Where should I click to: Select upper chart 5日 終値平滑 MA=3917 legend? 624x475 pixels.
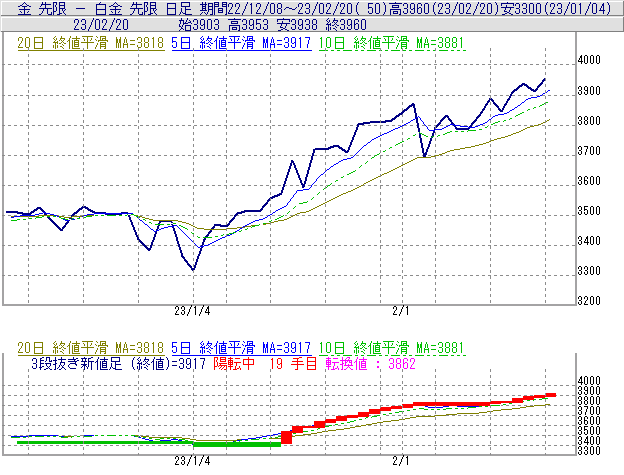(241, 43)
